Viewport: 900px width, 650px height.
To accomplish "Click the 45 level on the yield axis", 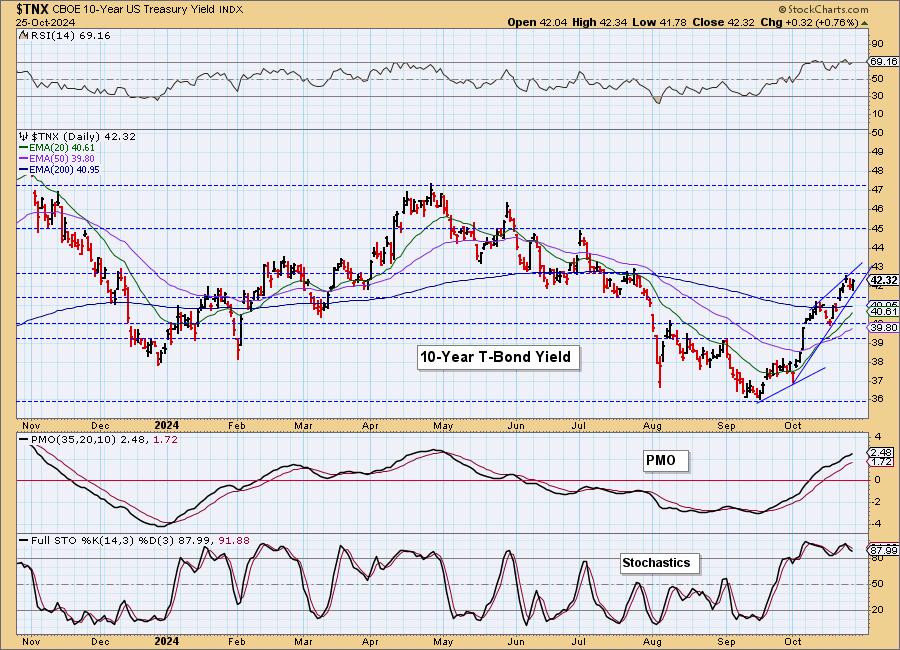I will [877, 228].
